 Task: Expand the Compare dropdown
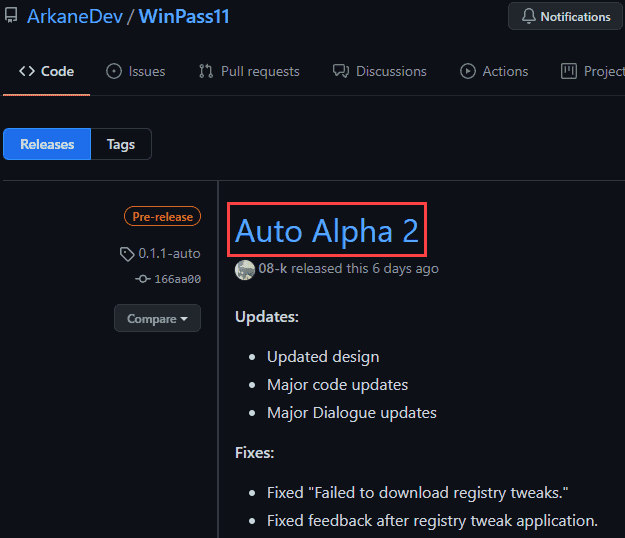pyautogui.click(x=157, y=319)
